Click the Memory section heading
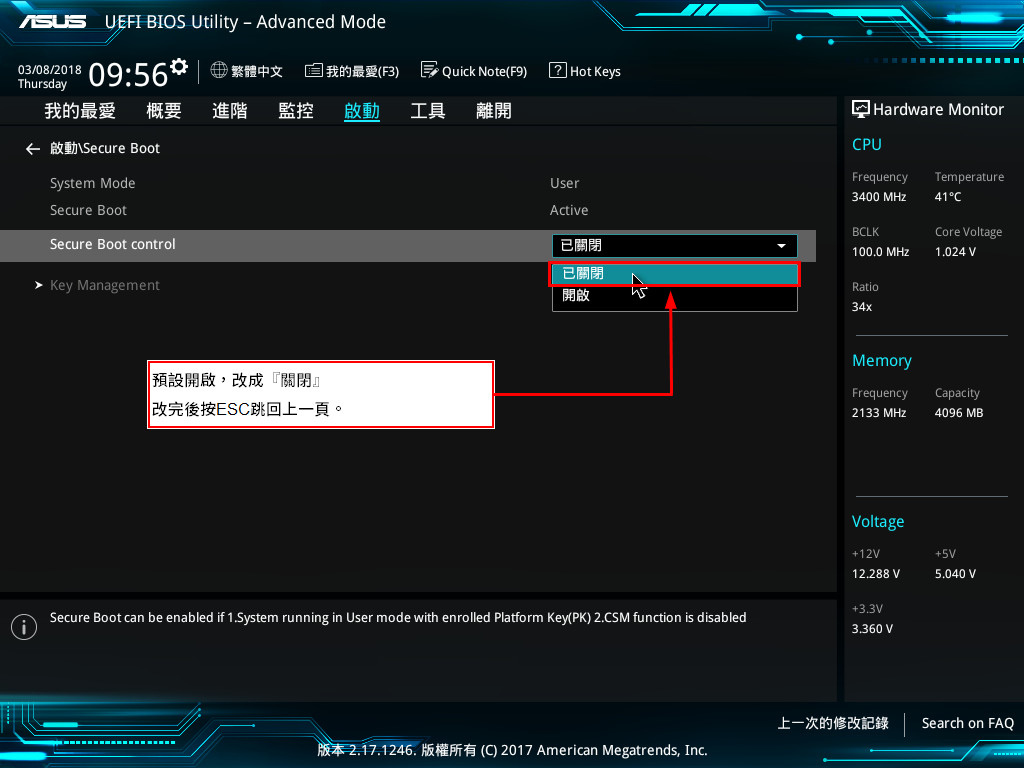The image size is (1024, 768). [882, 360]
